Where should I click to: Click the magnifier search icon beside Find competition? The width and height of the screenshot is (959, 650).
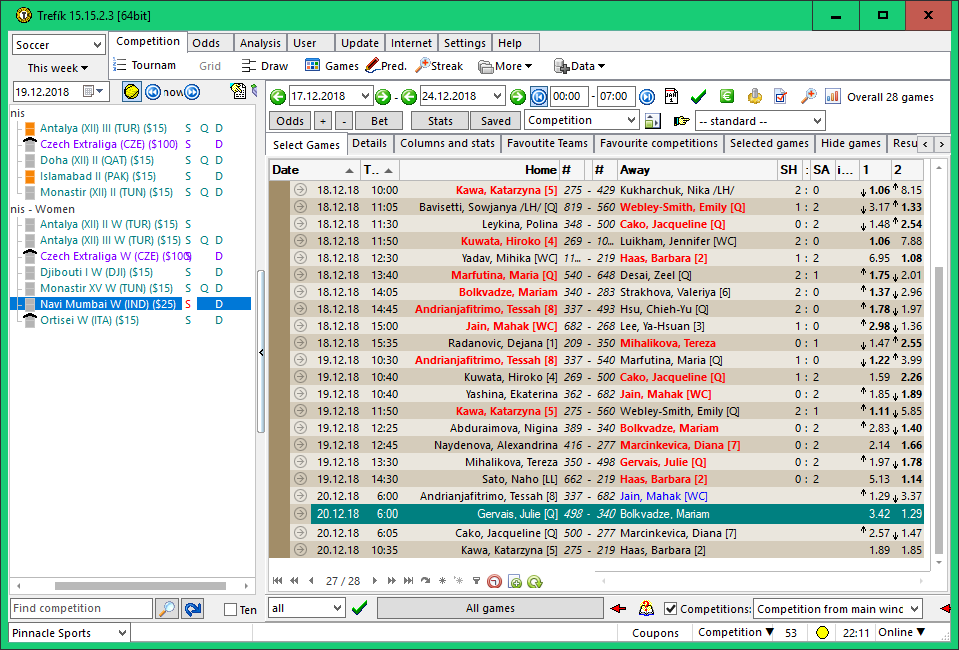click(x=166, y=608)
